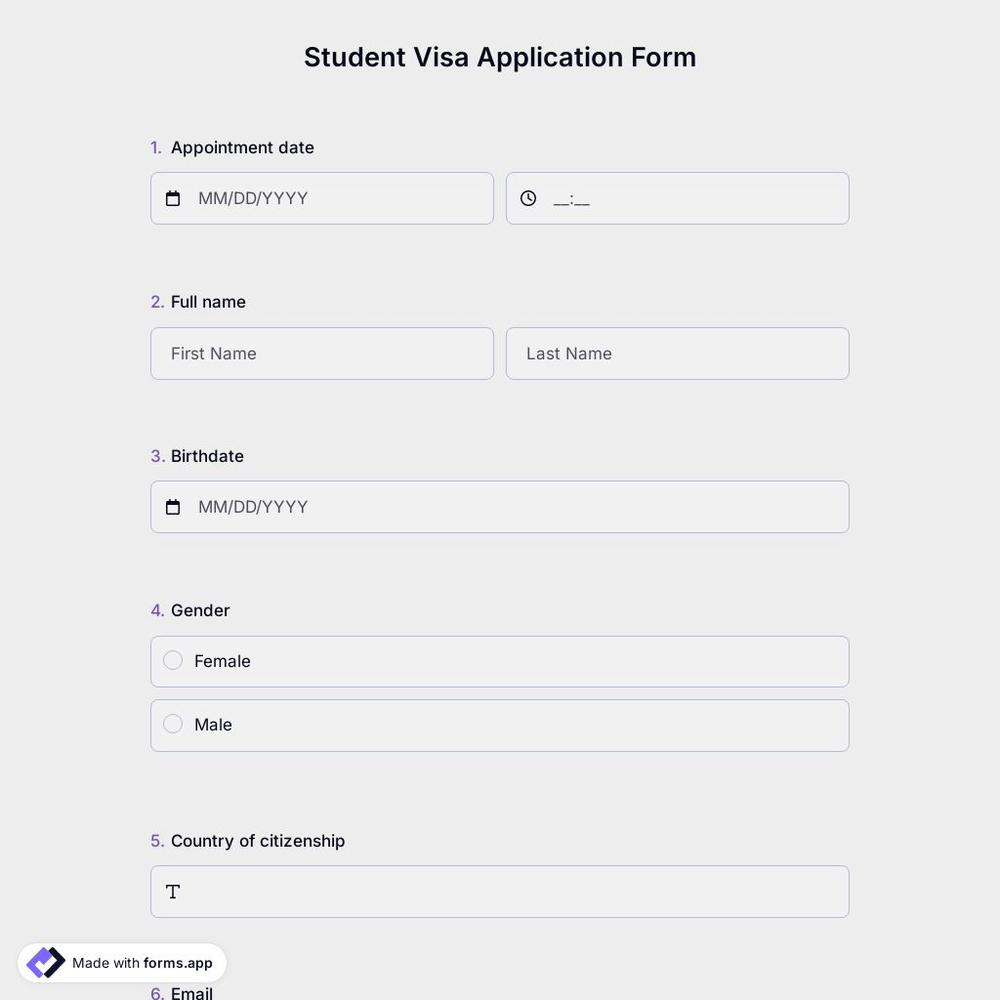Click the Made with forms.app badge
The image size is (1000, 1000).
[121, 962]
